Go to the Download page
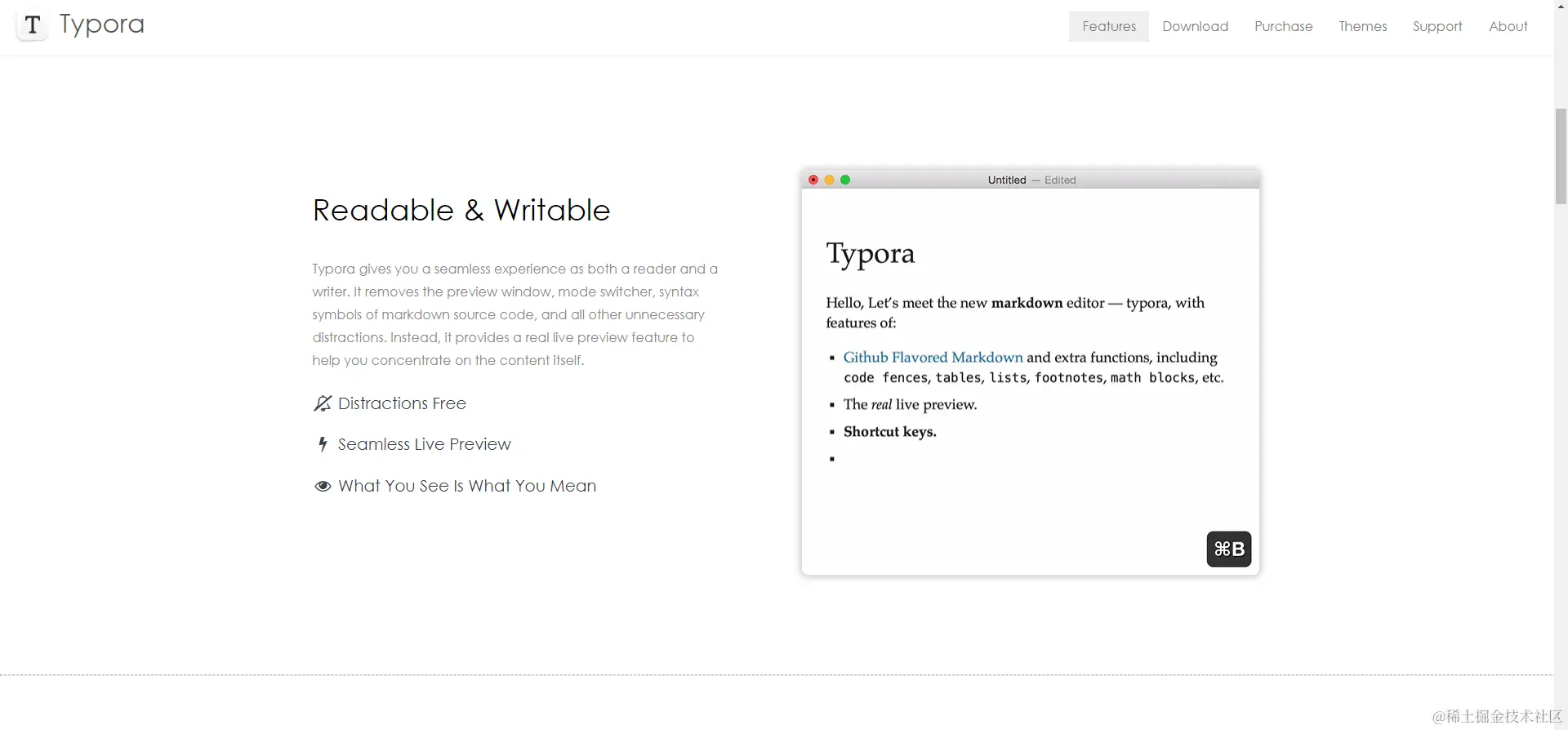Screen dimensions: 1568x730 [x=1195, y=26]
